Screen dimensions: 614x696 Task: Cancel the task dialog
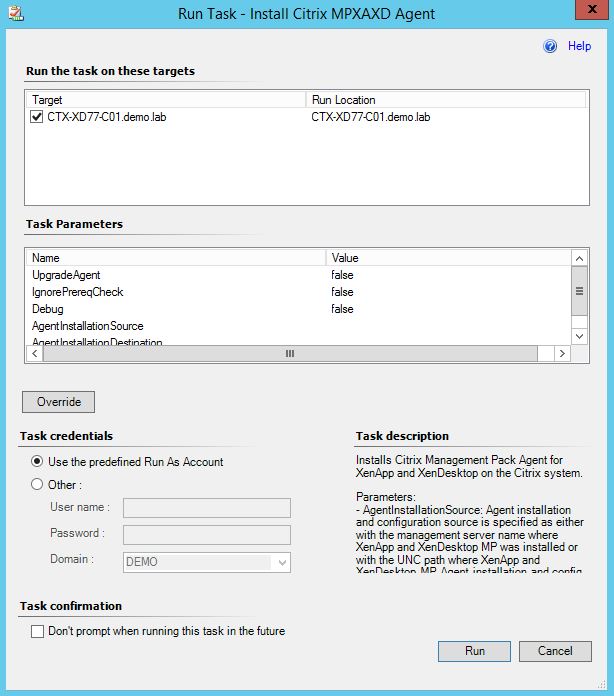tap(555, 651)
